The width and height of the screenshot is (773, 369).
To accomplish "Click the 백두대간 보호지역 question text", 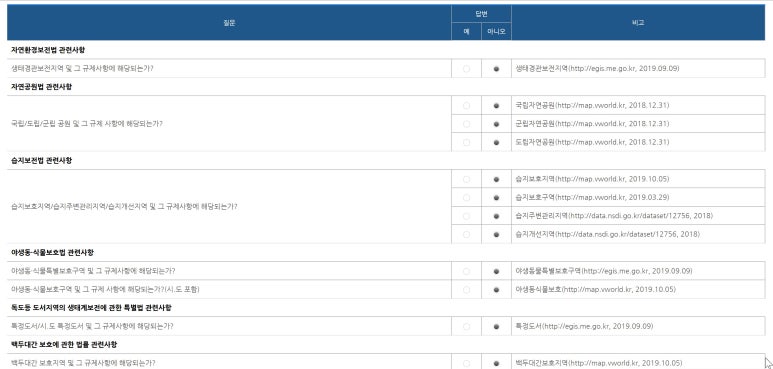I will pyautogui.click(x=83, y=364).
